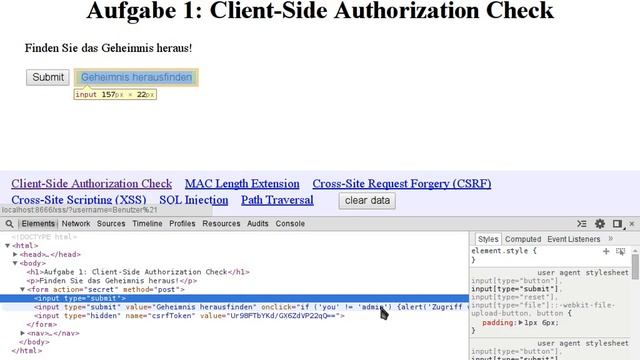The width and height of the screenshot is (640, 360).
Task: Open the Sources tab
Action: [x=111, y=224]
